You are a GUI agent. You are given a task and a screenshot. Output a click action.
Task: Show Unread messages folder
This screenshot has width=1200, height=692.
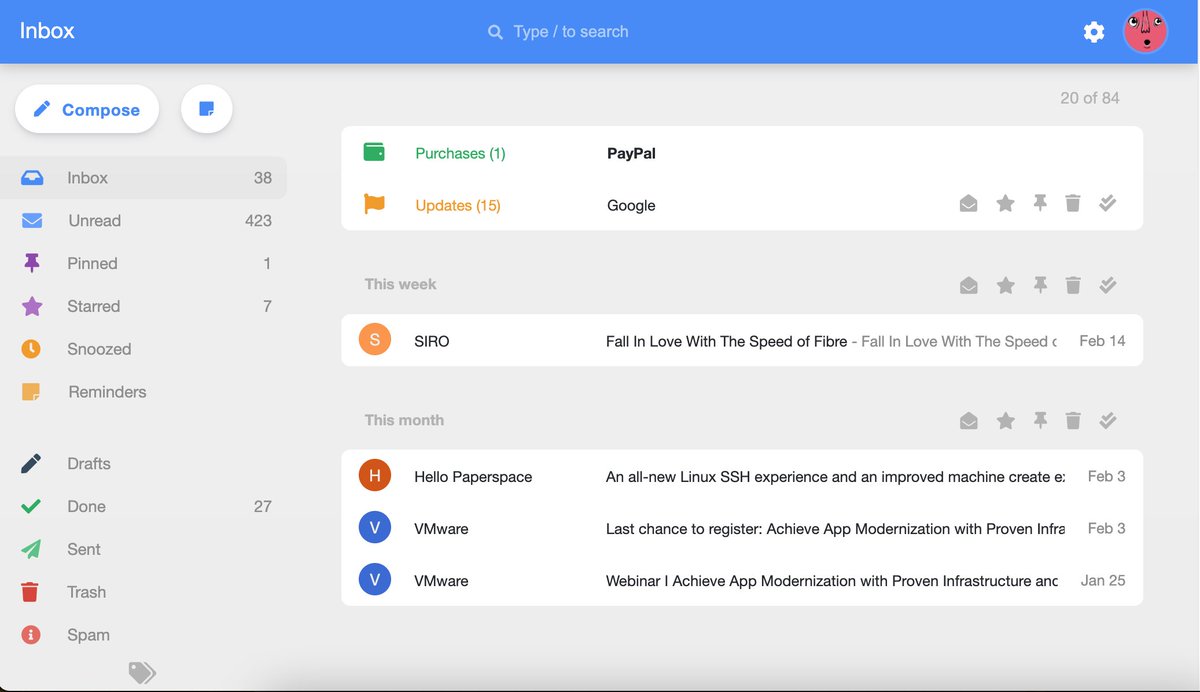[x=144, y=221]
